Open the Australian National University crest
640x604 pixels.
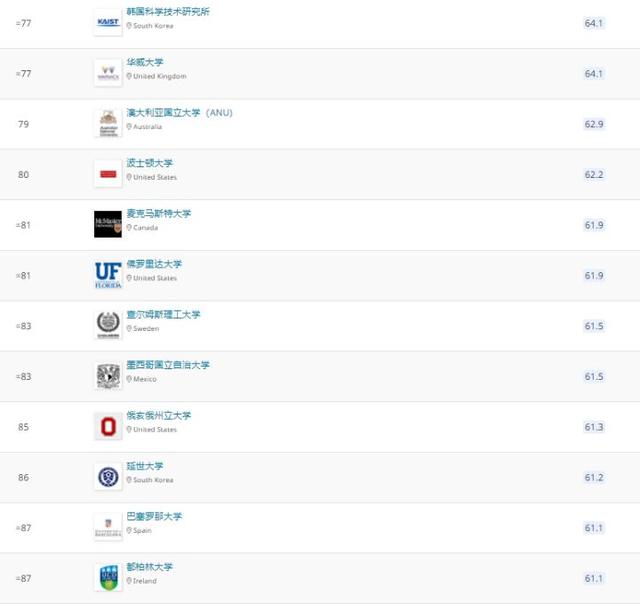click(x=108, y=123)
